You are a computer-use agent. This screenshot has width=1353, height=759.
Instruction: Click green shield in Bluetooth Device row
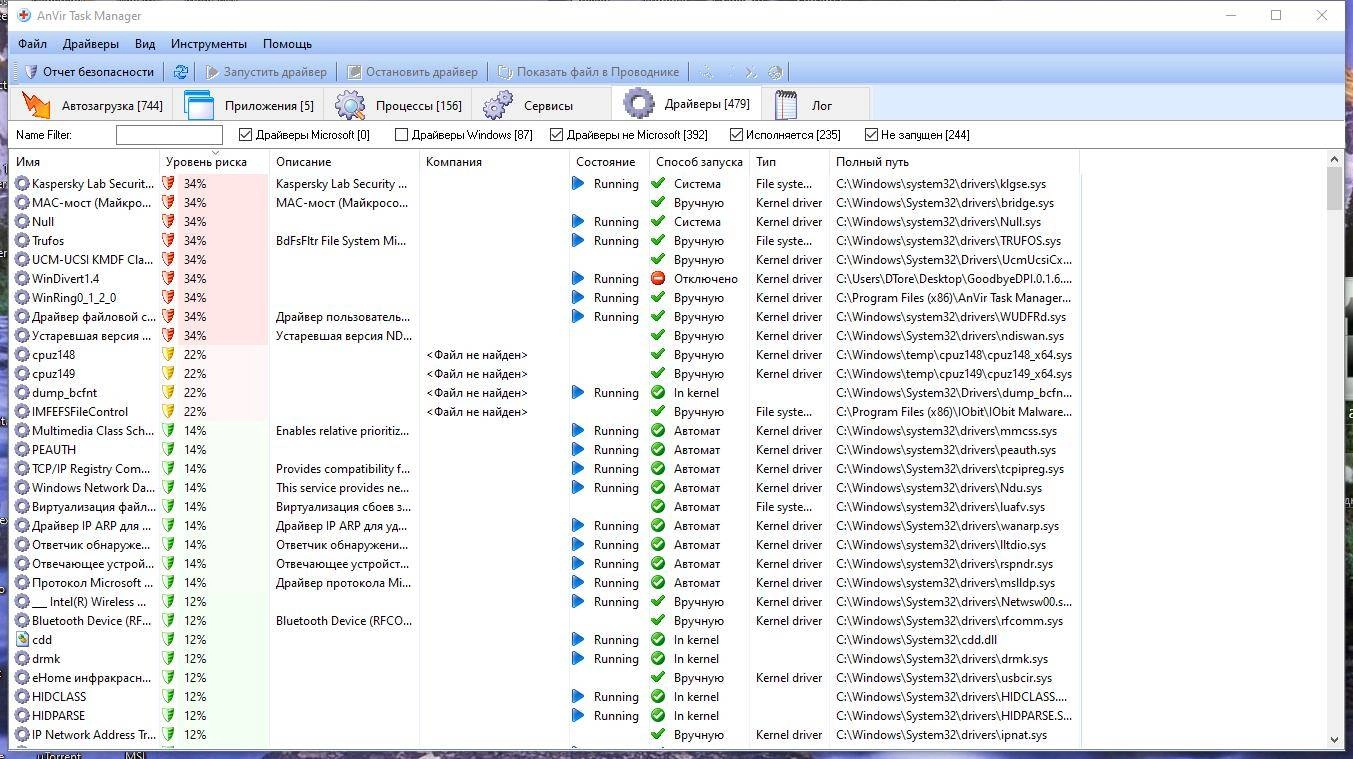[x=168, y=621]
